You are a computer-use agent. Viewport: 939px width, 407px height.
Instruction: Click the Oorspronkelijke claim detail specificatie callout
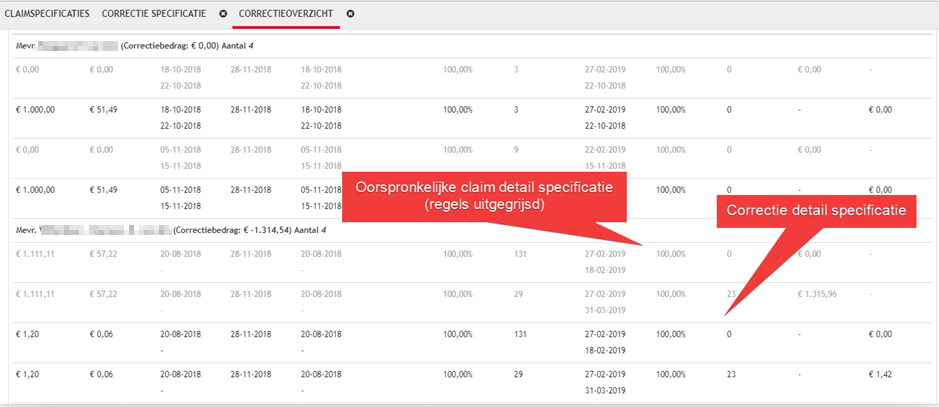pyautogui.click(x=483, y=194)
